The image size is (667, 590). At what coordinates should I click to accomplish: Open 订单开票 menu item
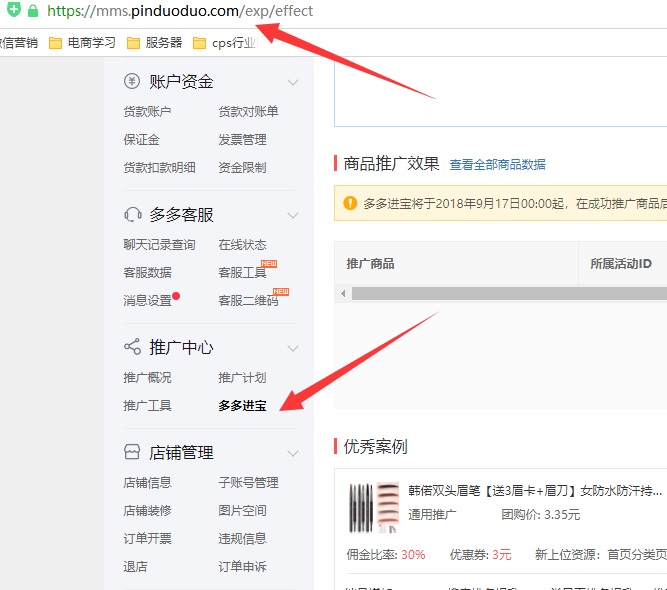click(x=147, y=539)
